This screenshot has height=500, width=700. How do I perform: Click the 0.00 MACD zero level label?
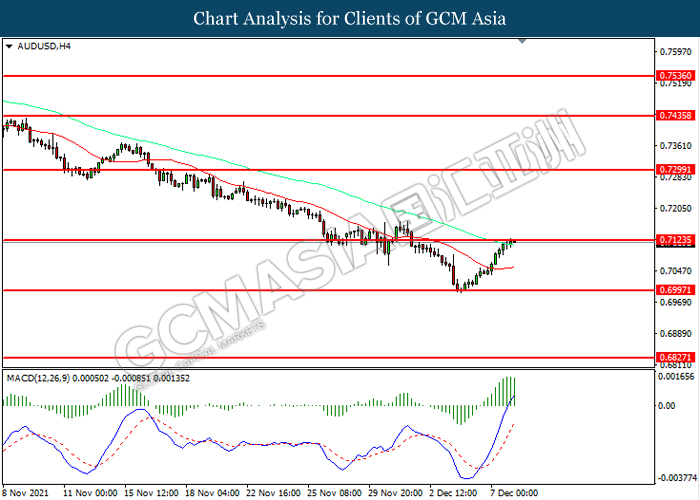pyautogui.click(x=667, y=405)
